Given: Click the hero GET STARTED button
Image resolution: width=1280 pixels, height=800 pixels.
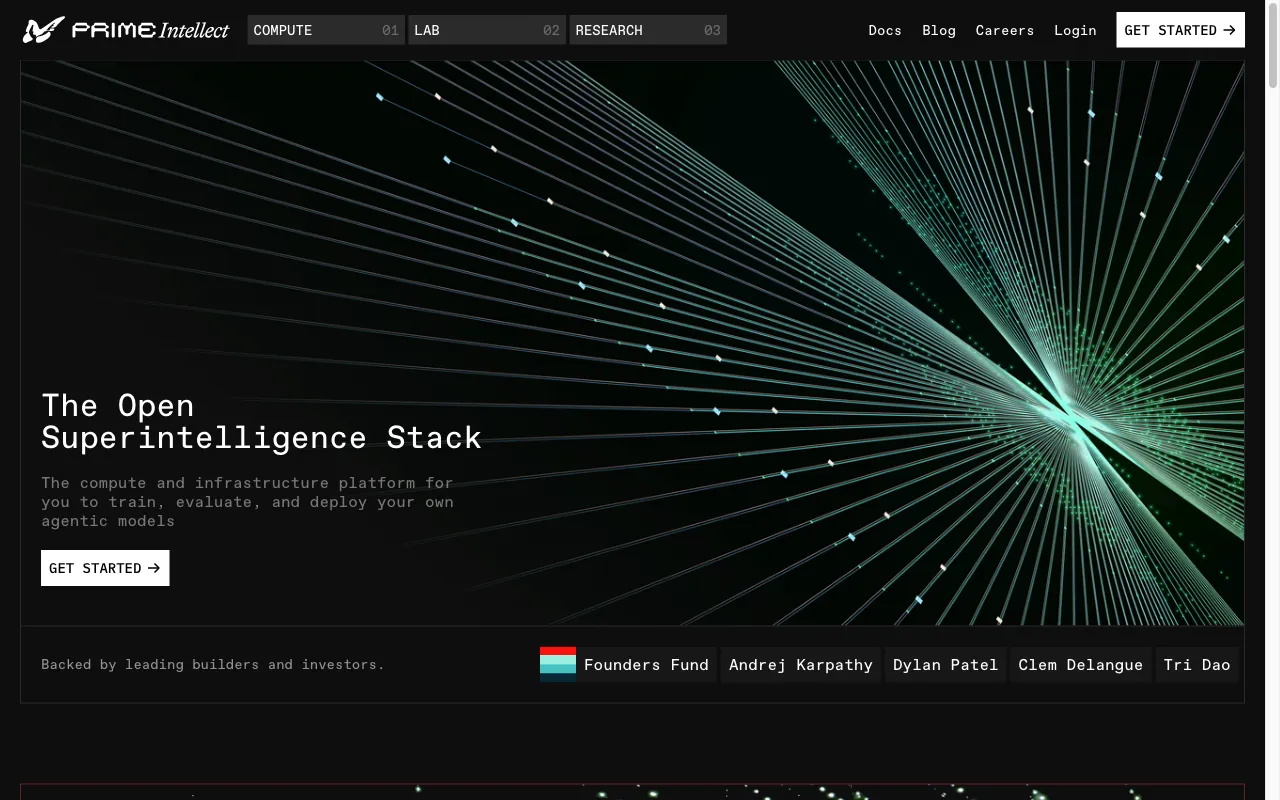Looking at the screenshot, I should coord(105,568).
